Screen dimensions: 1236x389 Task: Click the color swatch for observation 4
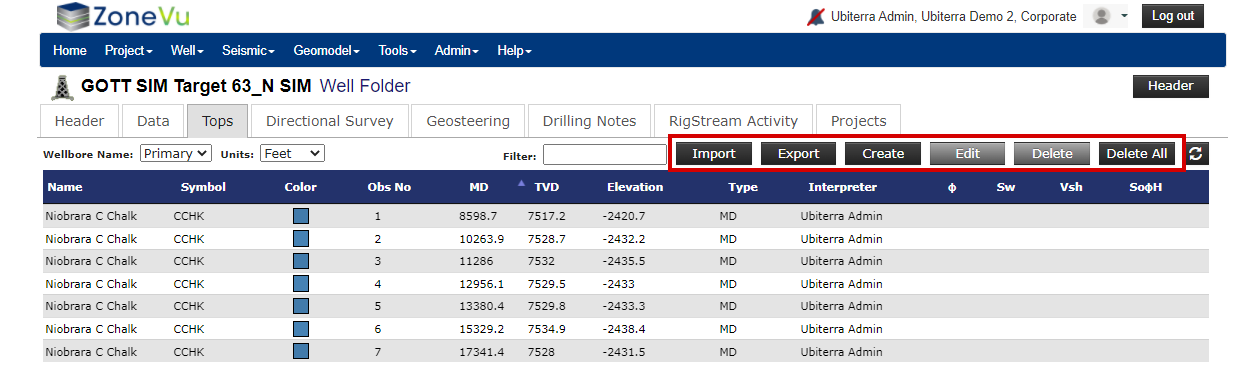301,283
